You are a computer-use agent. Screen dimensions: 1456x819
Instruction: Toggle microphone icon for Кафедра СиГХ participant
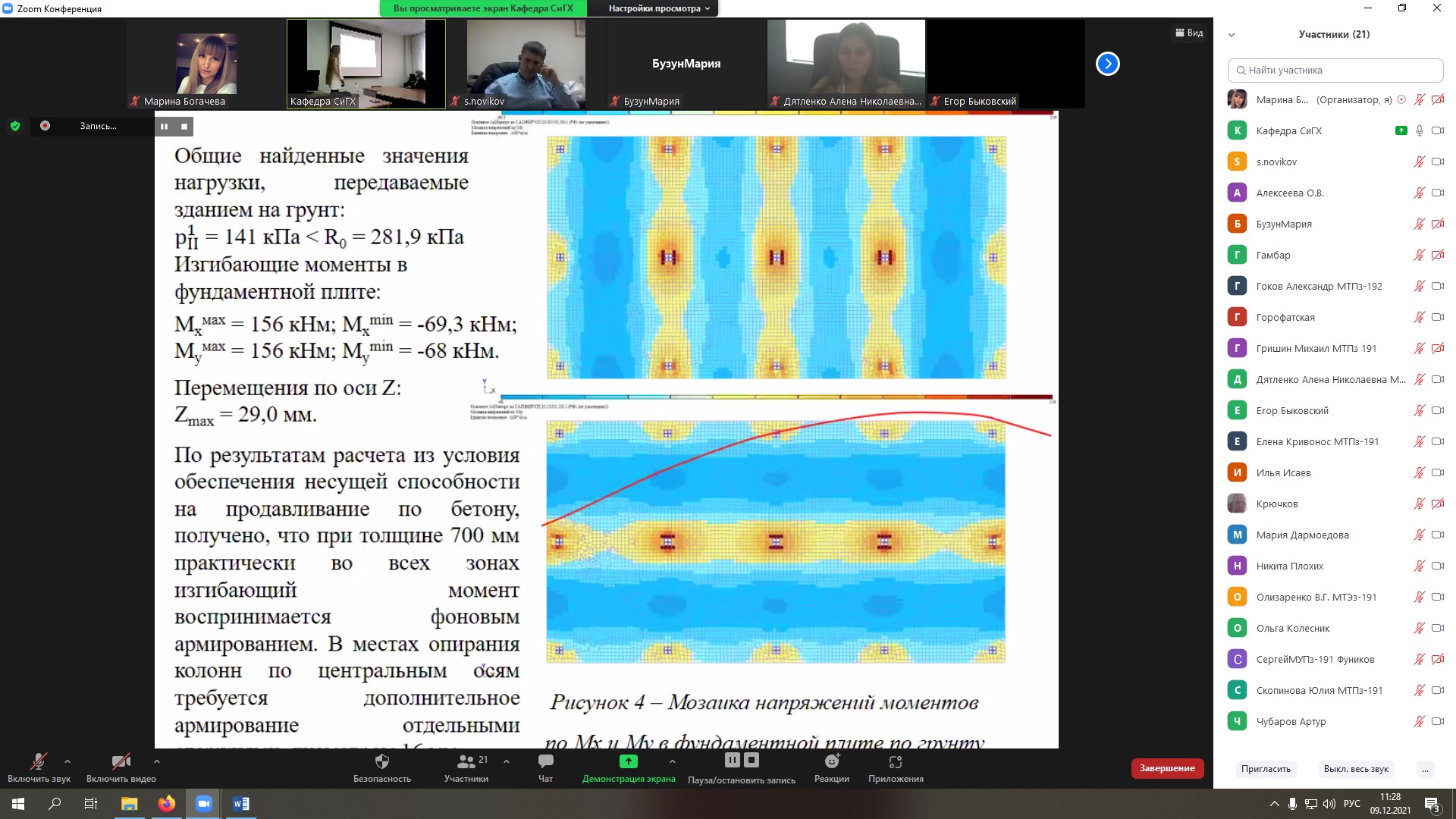click(x=1419, y=130)
